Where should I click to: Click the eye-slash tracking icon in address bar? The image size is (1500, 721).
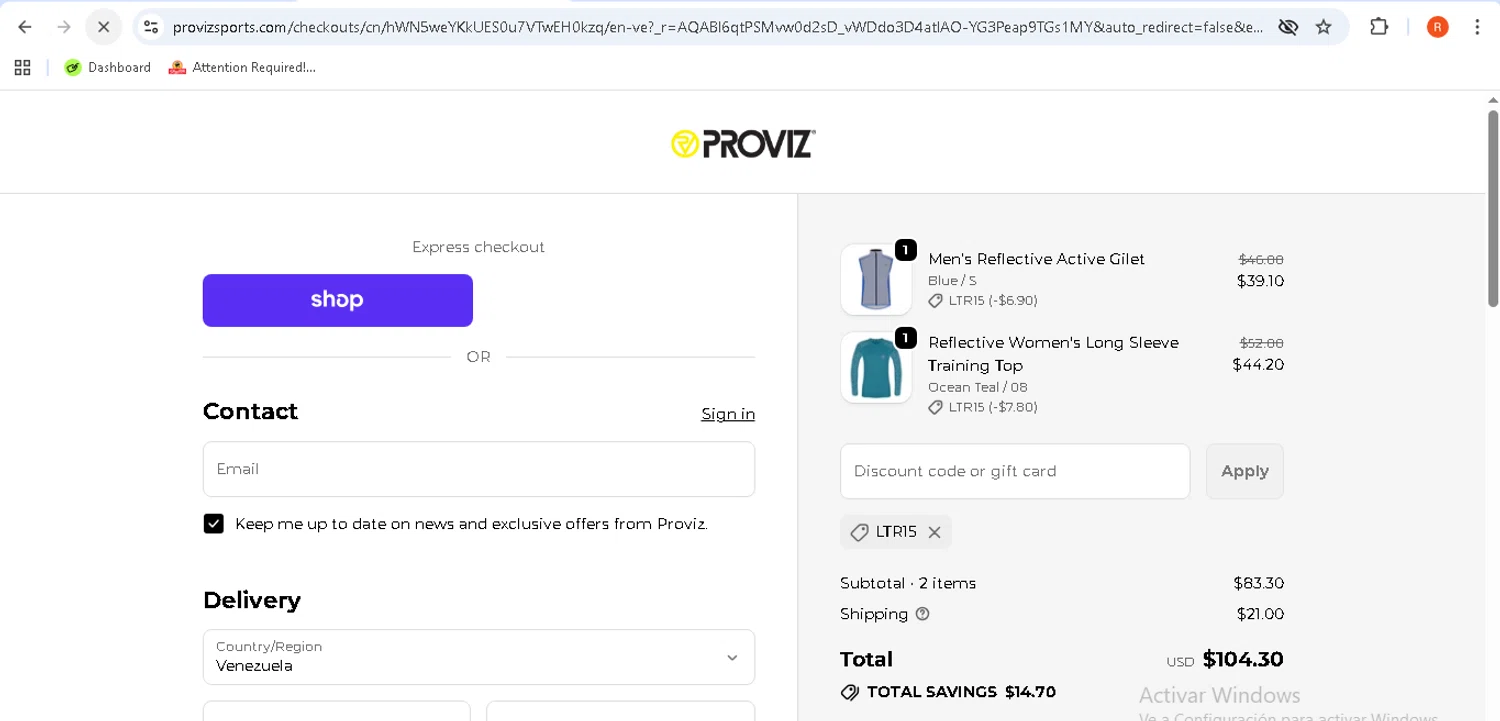point(1288,27)
